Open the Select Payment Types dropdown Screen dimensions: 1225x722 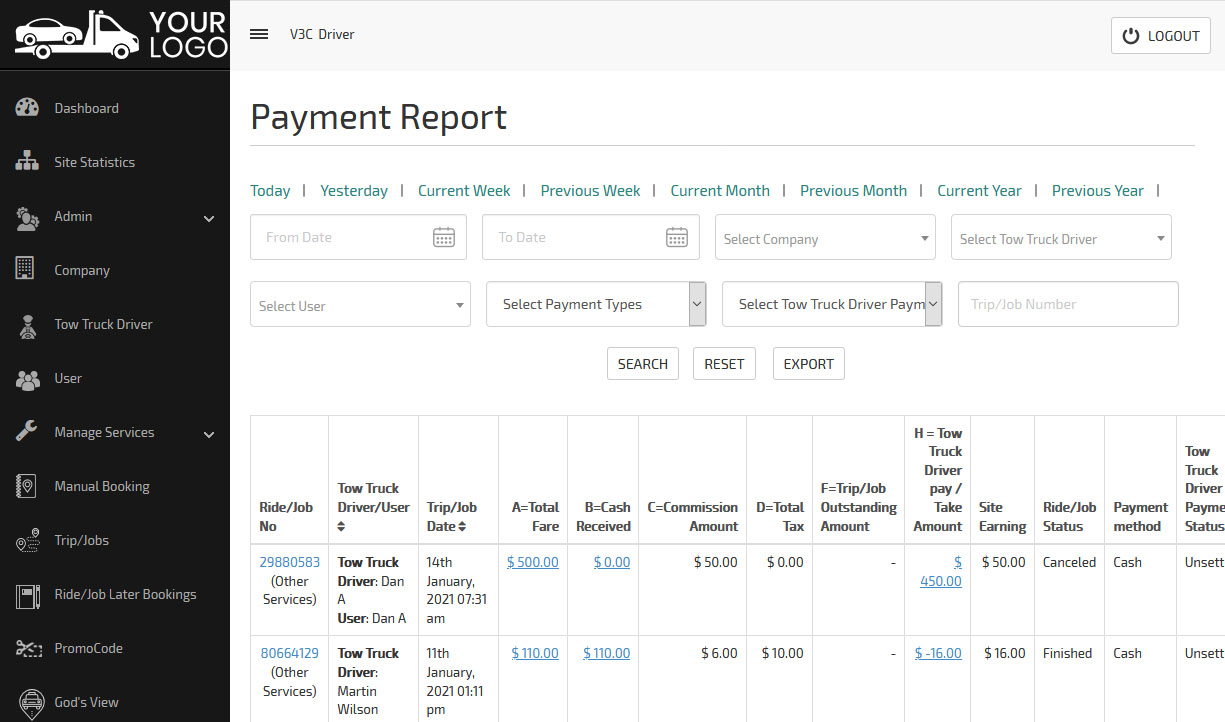[x=596, y=304]
